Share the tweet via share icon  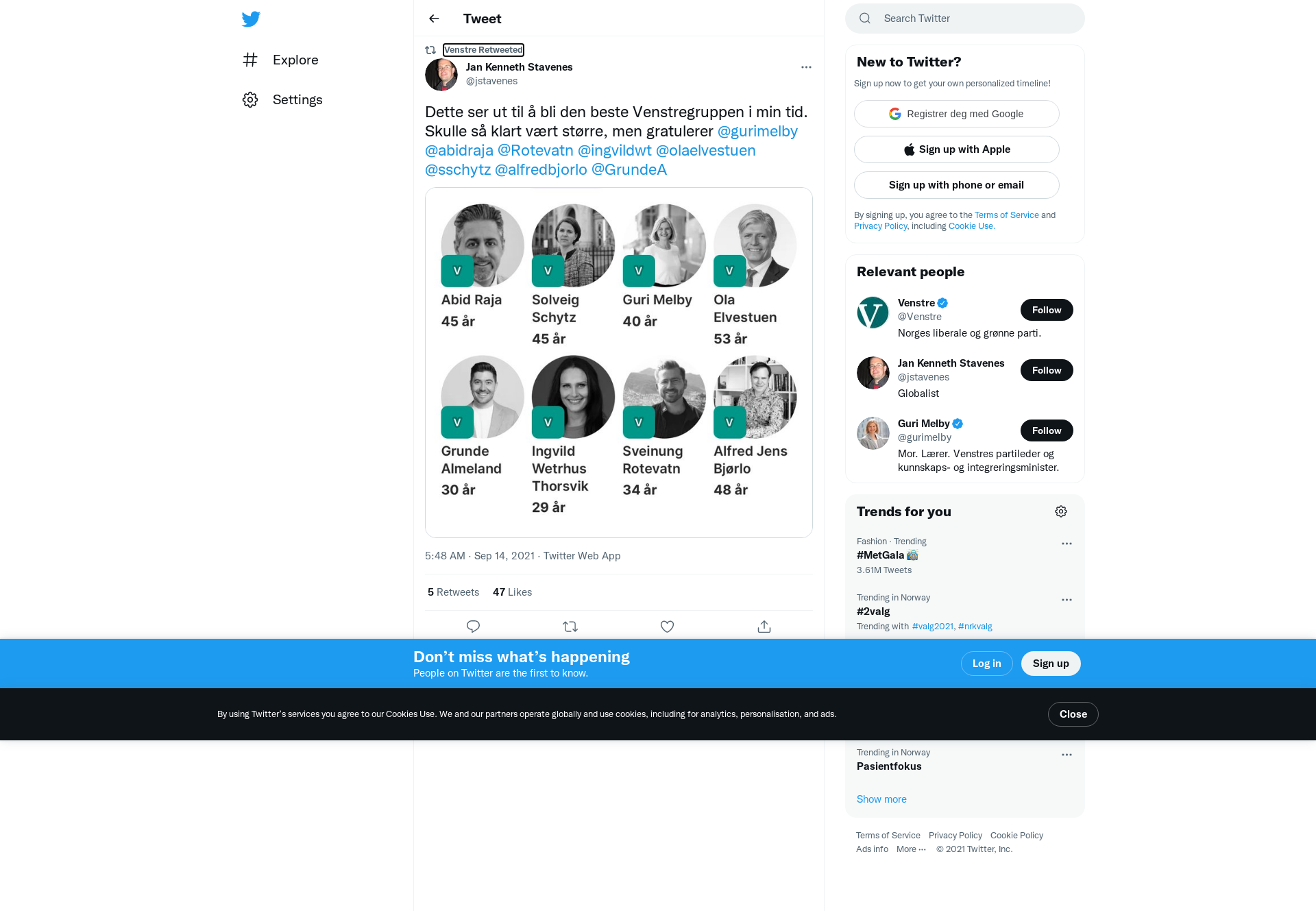[764, 627]
